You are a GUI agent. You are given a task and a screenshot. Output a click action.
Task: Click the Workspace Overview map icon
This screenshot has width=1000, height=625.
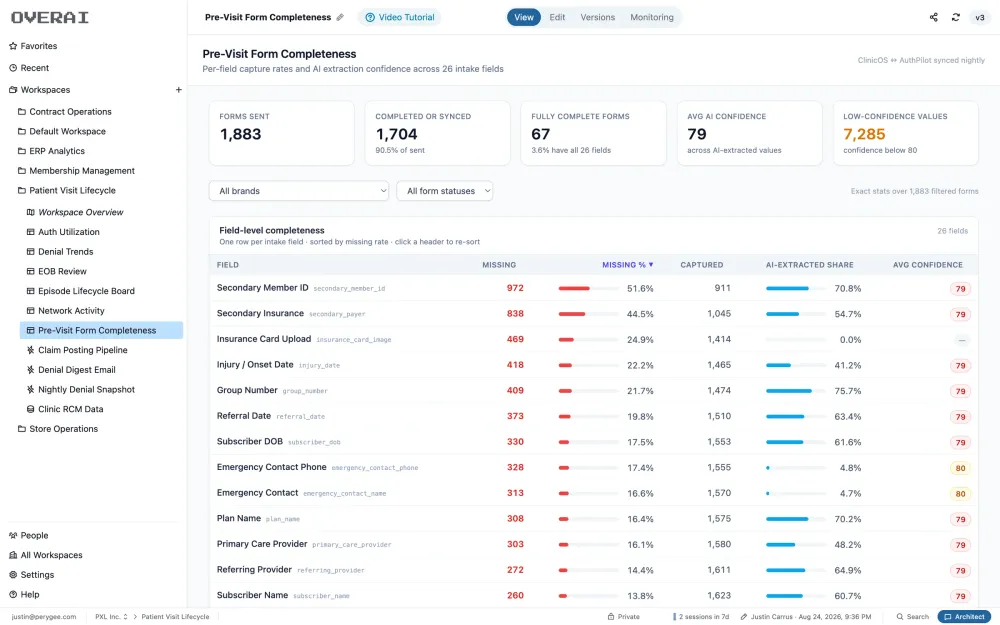click(31, 212)
